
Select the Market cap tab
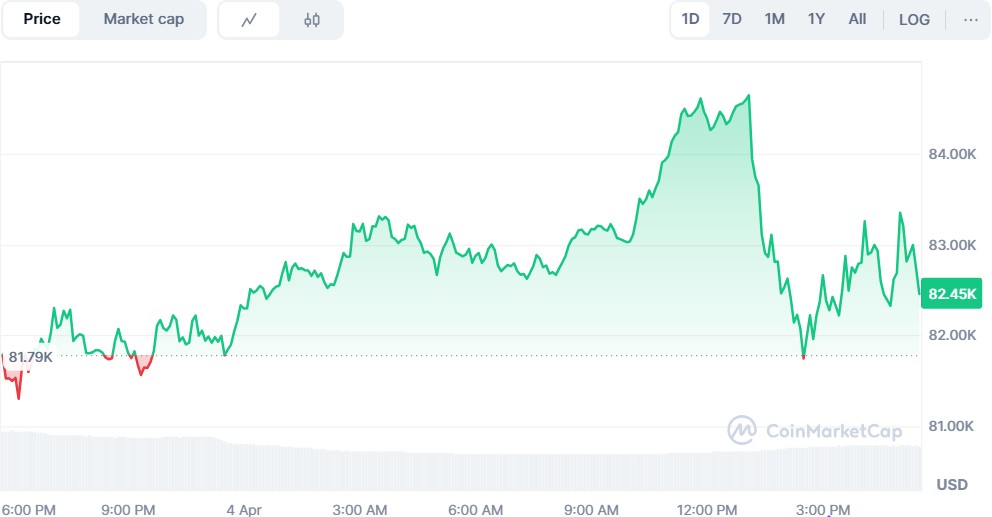tap(143, 19)
